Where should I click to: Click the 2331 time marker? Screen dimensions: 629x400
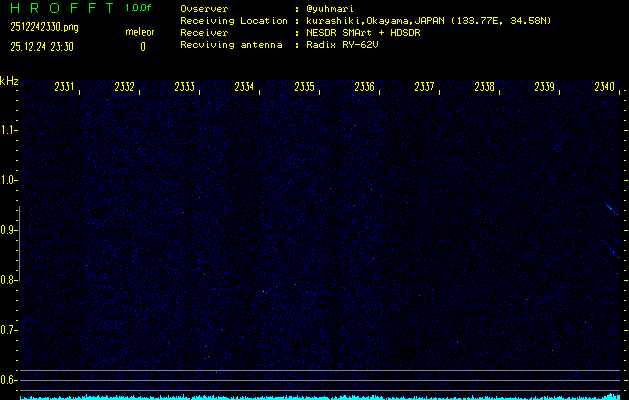point(64,87)
